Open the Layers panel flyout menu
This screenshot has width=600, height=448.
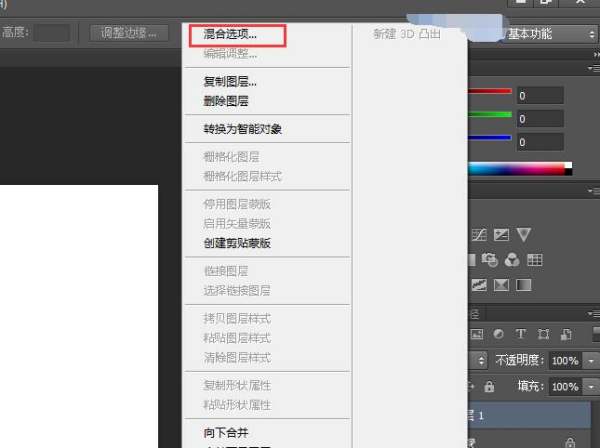coord(594,314)
